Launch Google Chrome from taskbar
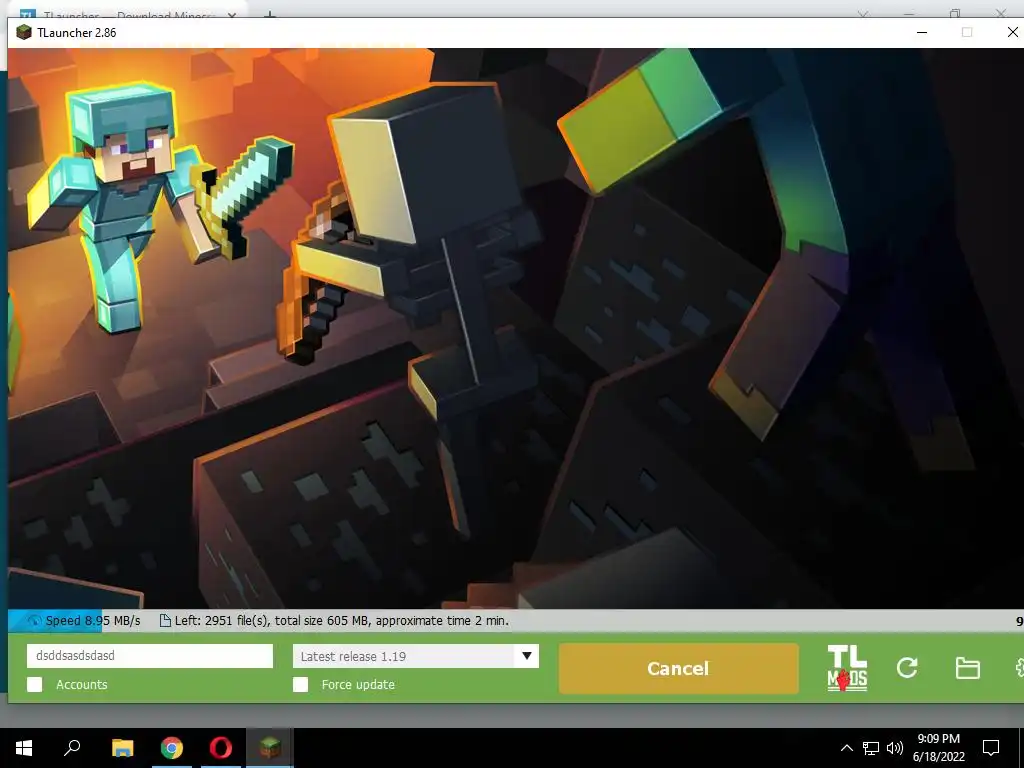 [172, 748]
